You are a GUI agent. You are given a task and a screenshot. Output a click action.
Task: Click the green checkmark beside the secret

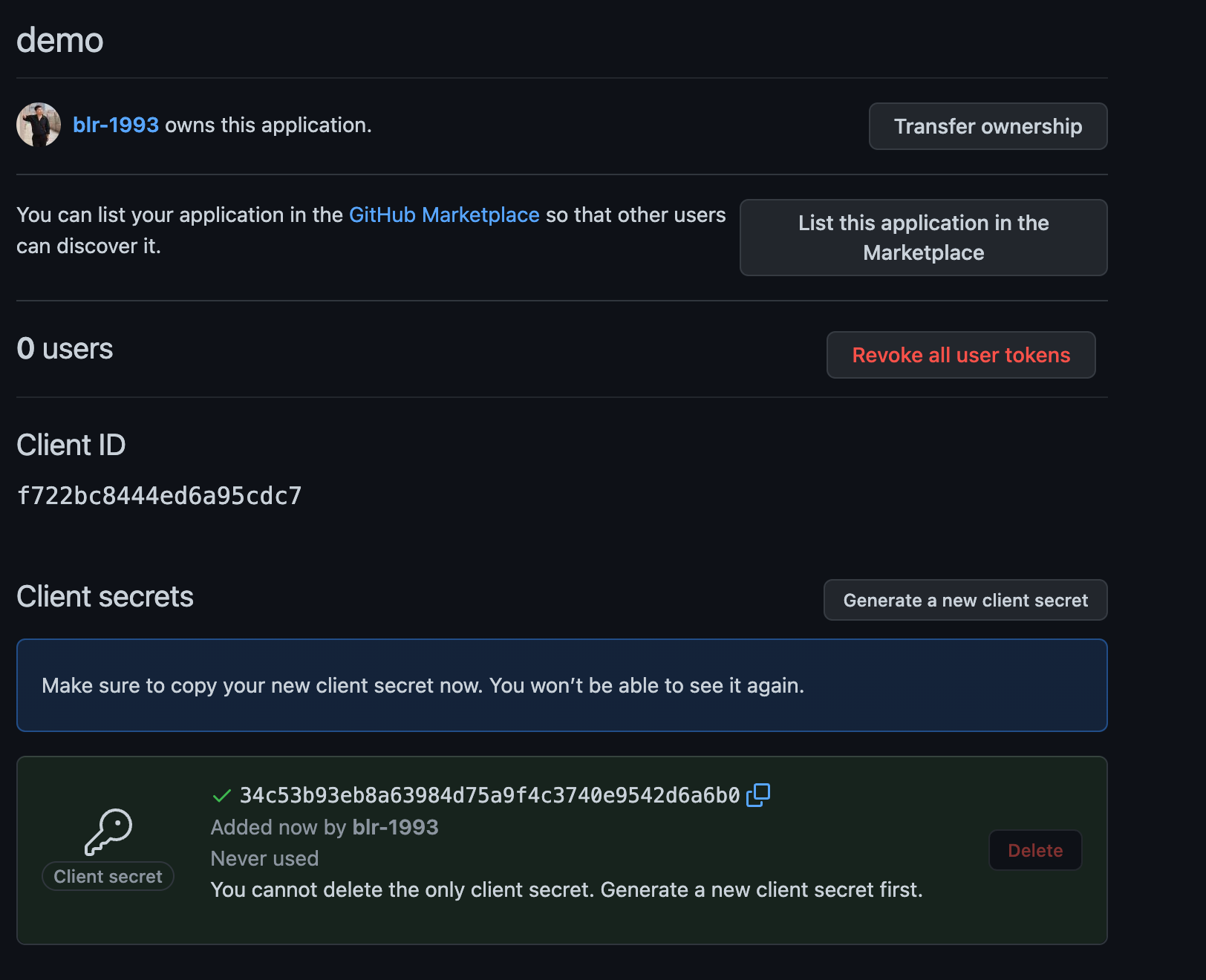tap(221, 796)
